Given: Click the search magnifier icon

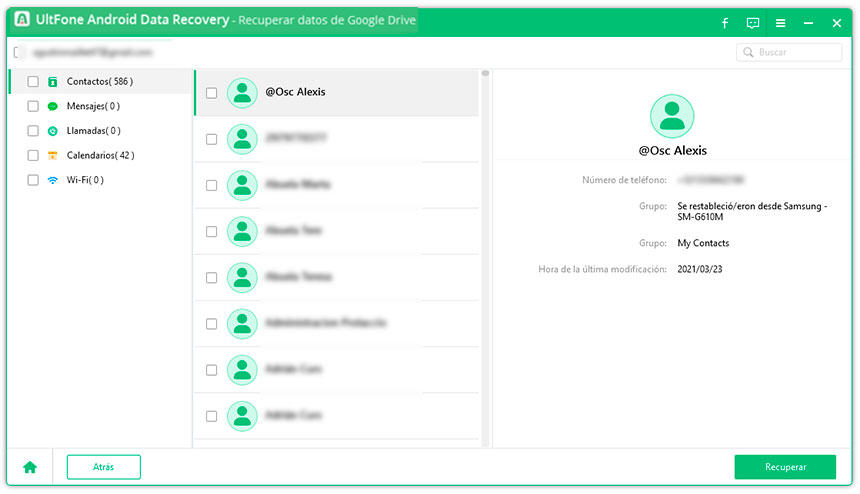Looking at the screenshot, I should pos(748,52).
